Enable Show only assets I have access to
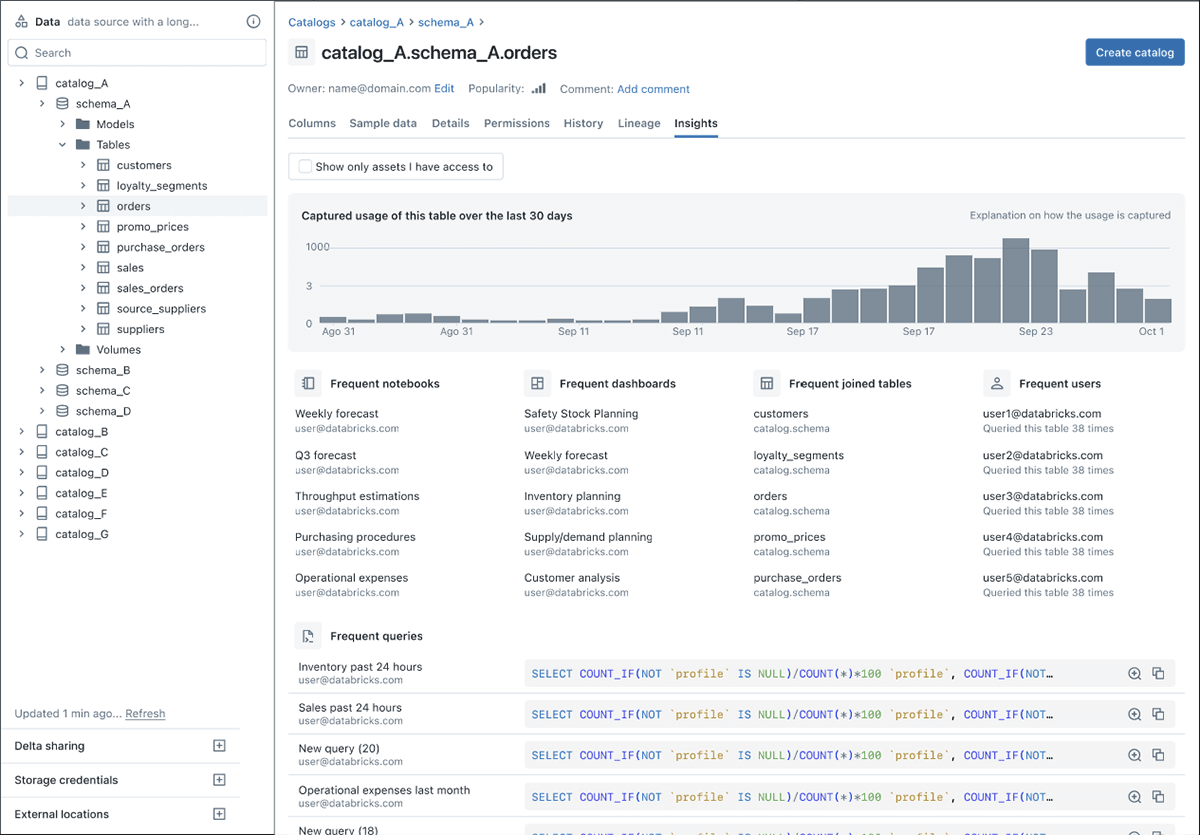The image size is (1200, 835). click(306, 167)
